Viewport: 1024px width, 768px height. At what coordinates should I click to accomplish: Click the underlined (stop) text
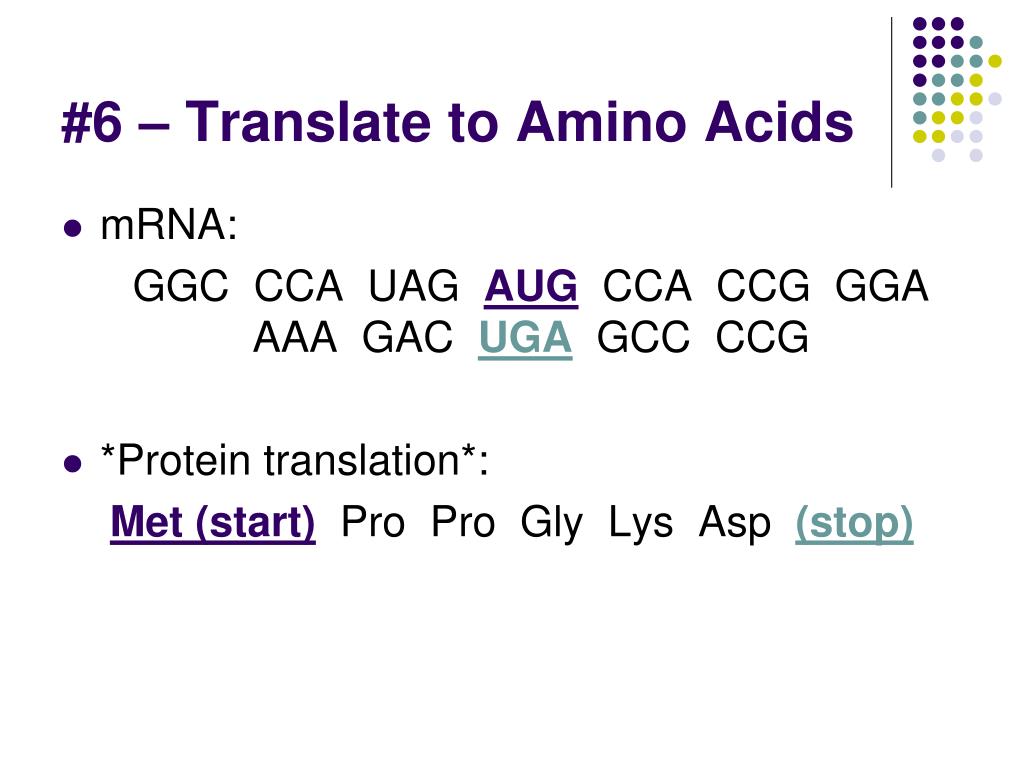[x=854, y=522]
